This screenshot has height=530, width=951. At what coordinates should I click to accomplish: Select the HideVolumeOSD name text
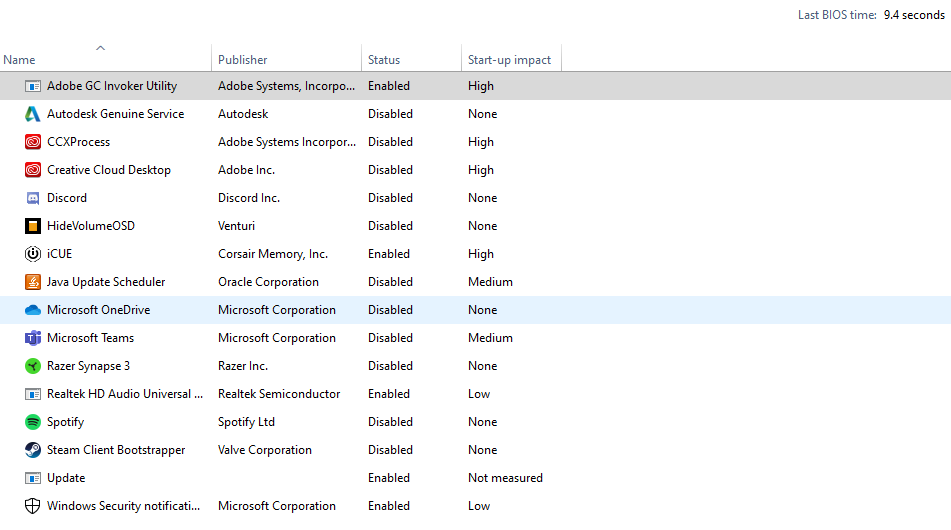pyautogui.click(x=91, y=226)
